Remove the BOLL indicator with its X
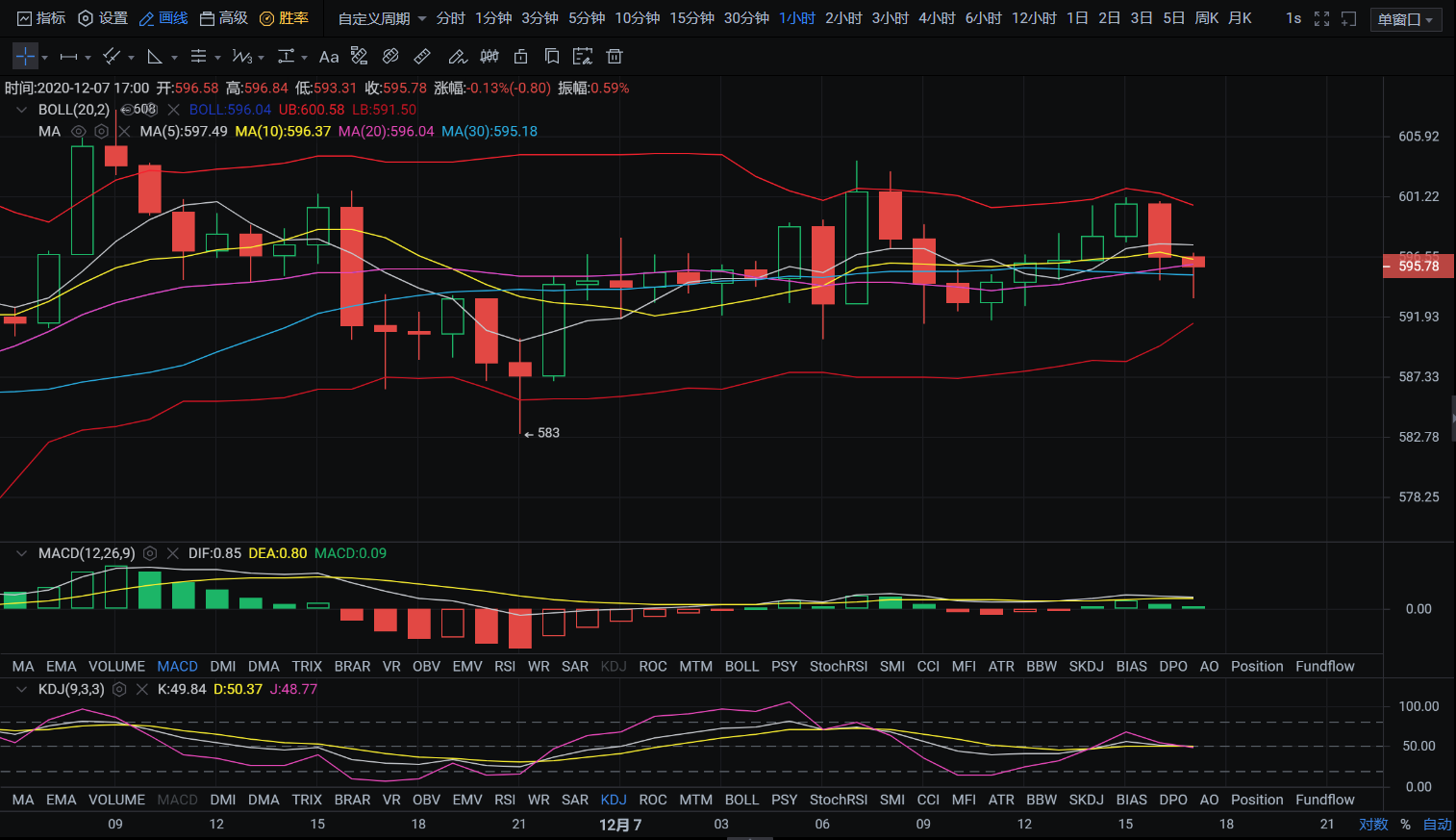The image size is (1456, 840). [174, 110]
